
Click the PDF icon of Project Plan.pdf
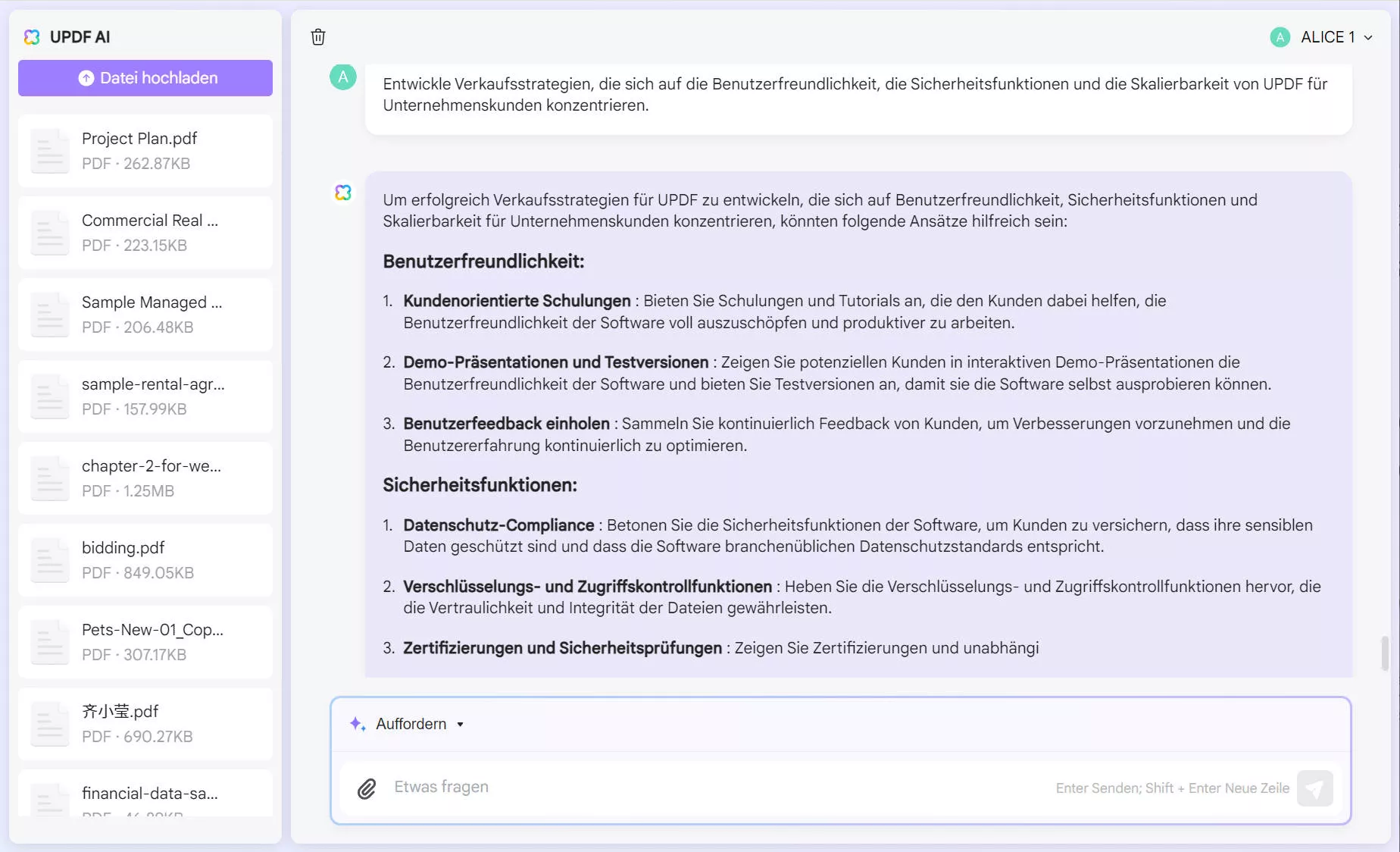coord(49,150)
